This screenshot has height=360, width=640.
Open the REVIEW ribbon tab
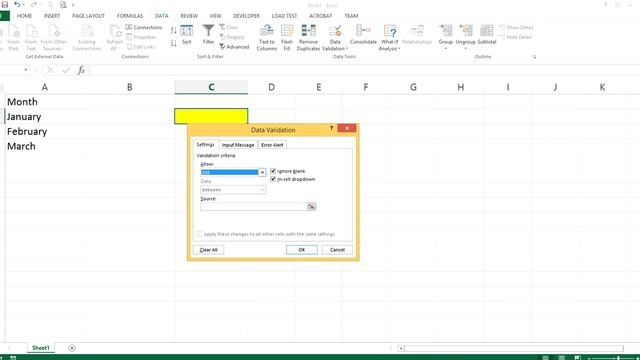tap(189, 16)
